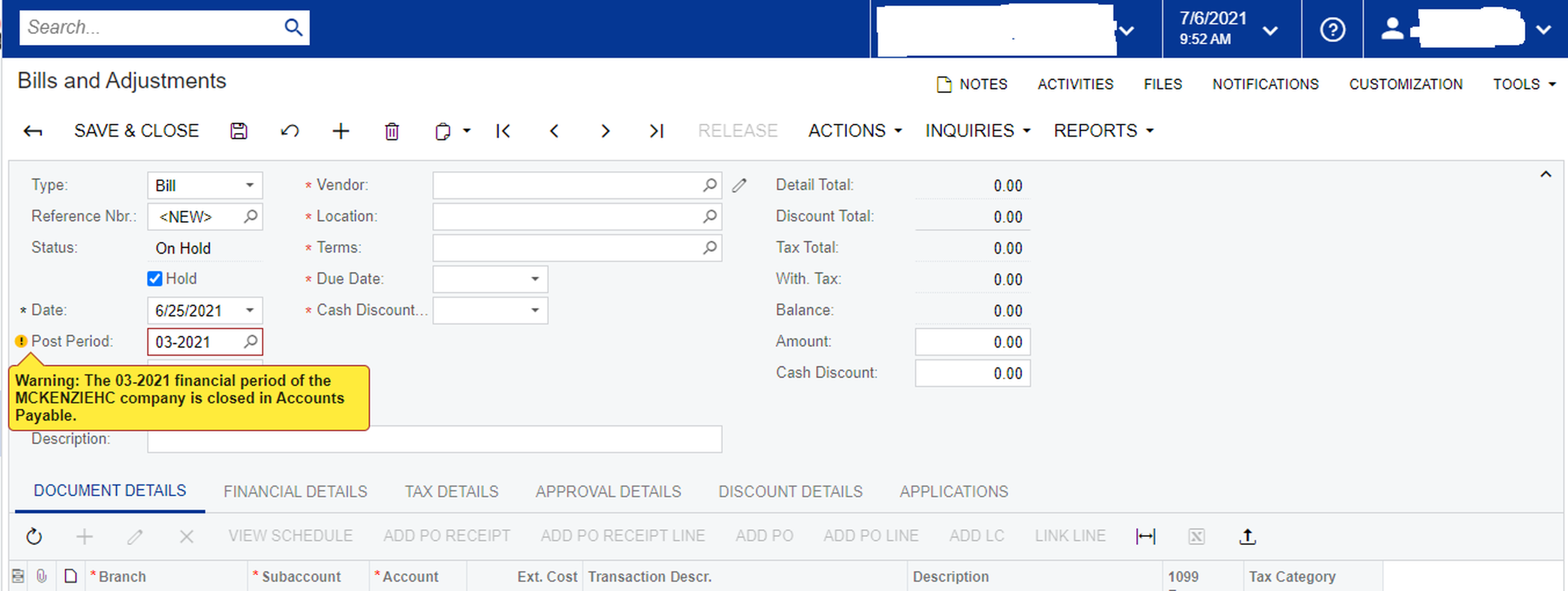Go to last record icon
The height and width of the screenshot is (591, 1568).
coord(656,131)
